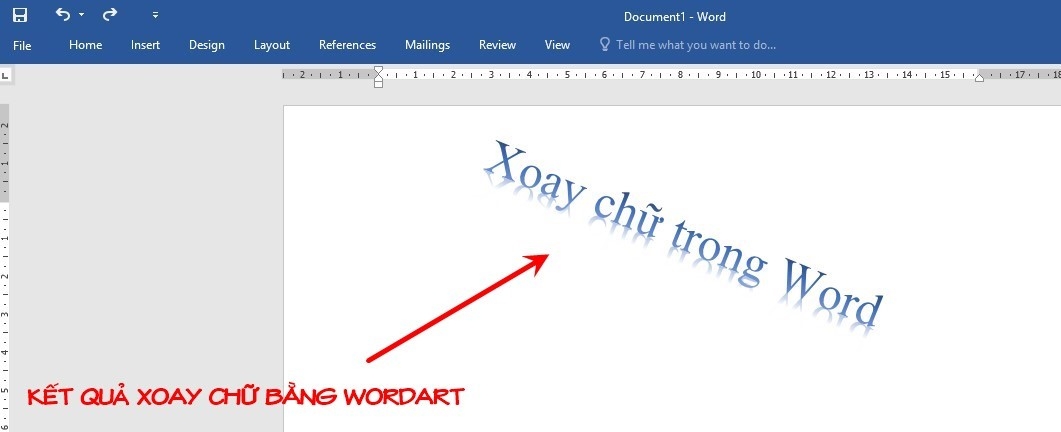Switch to the Insert ribbon tab
The width and height of the screenshot is (1061, 432).
[145, 45]
